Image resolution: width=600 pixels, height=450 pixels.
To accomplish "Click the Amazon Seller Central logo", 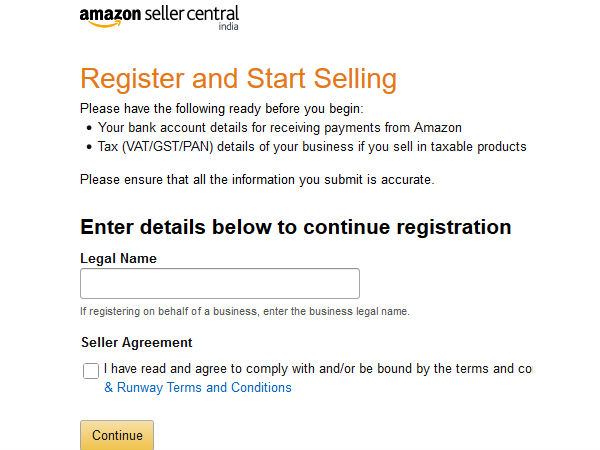I will (159, 17).
